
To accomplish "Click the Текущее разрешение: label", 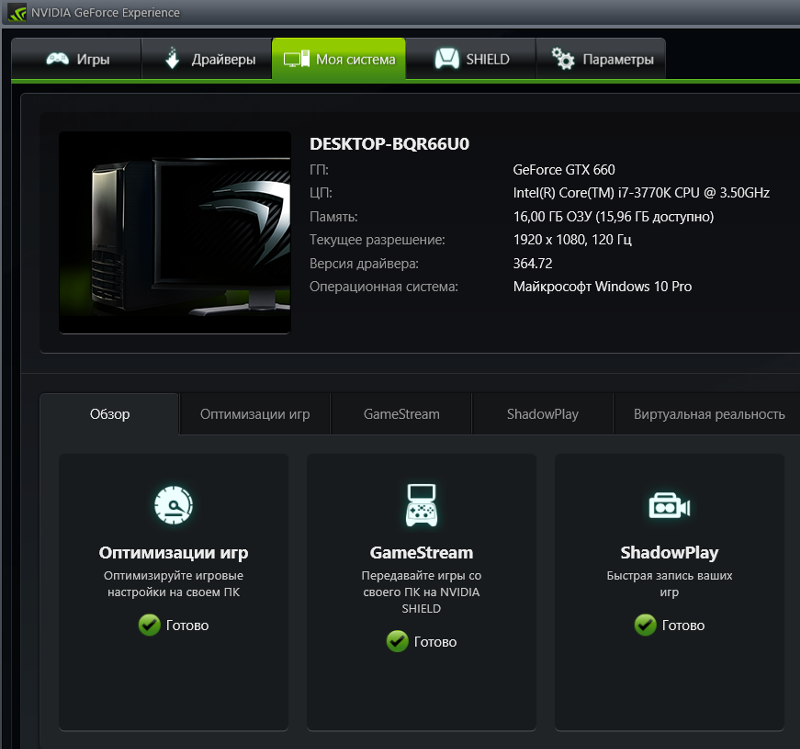I will (x=377, y=240).
